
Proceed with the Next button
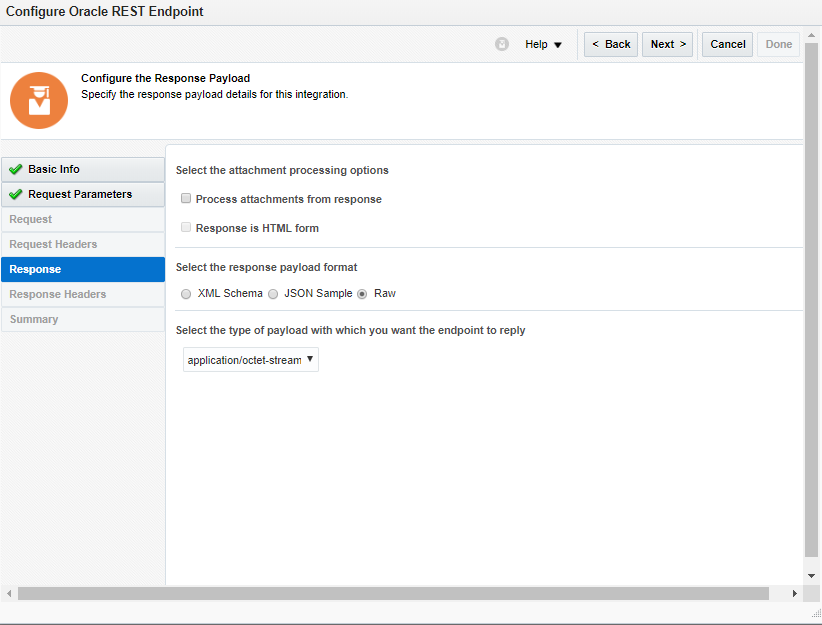coord(667,44)
